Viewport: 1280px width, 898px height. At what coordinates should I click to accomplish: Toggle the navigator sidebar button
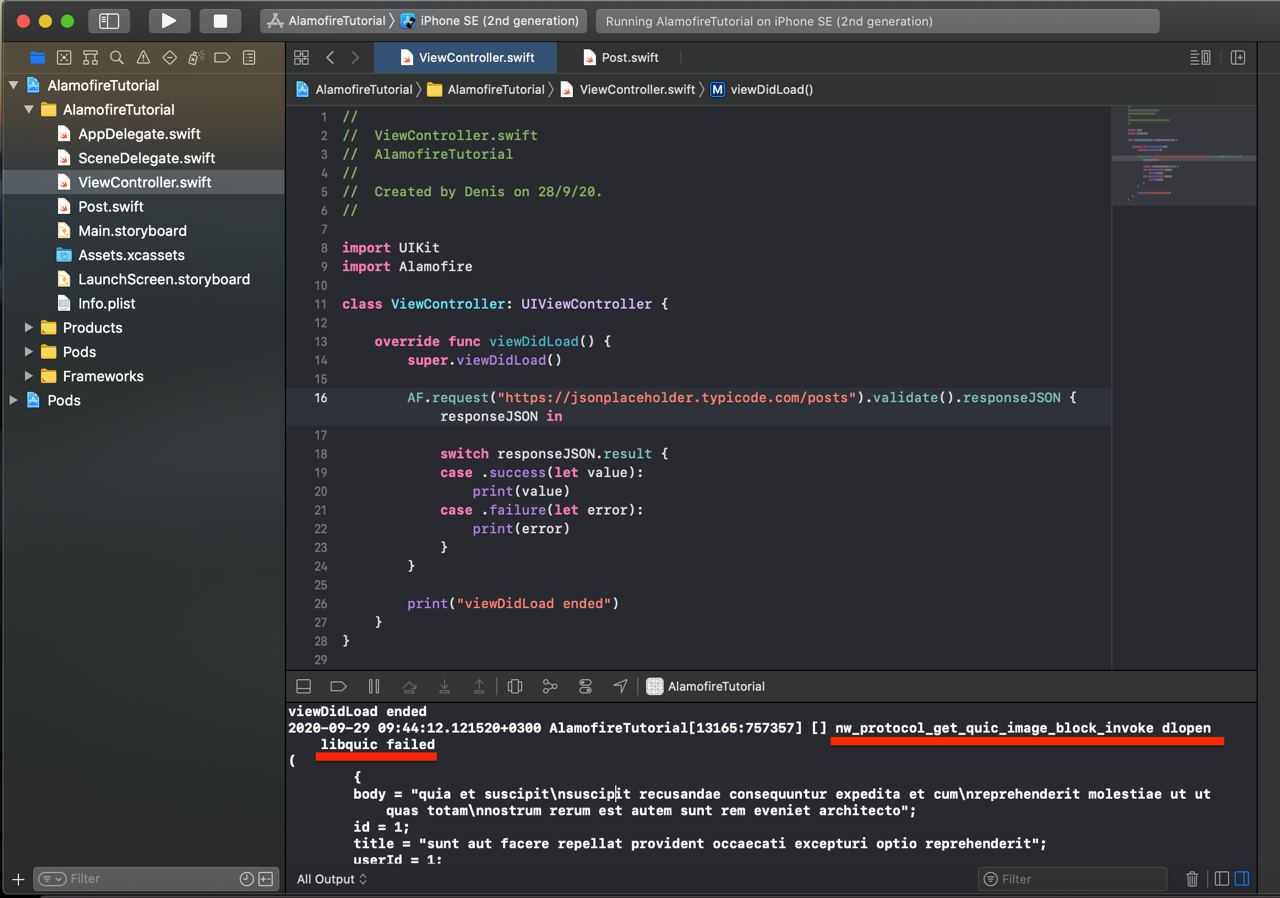coord(109,20)
